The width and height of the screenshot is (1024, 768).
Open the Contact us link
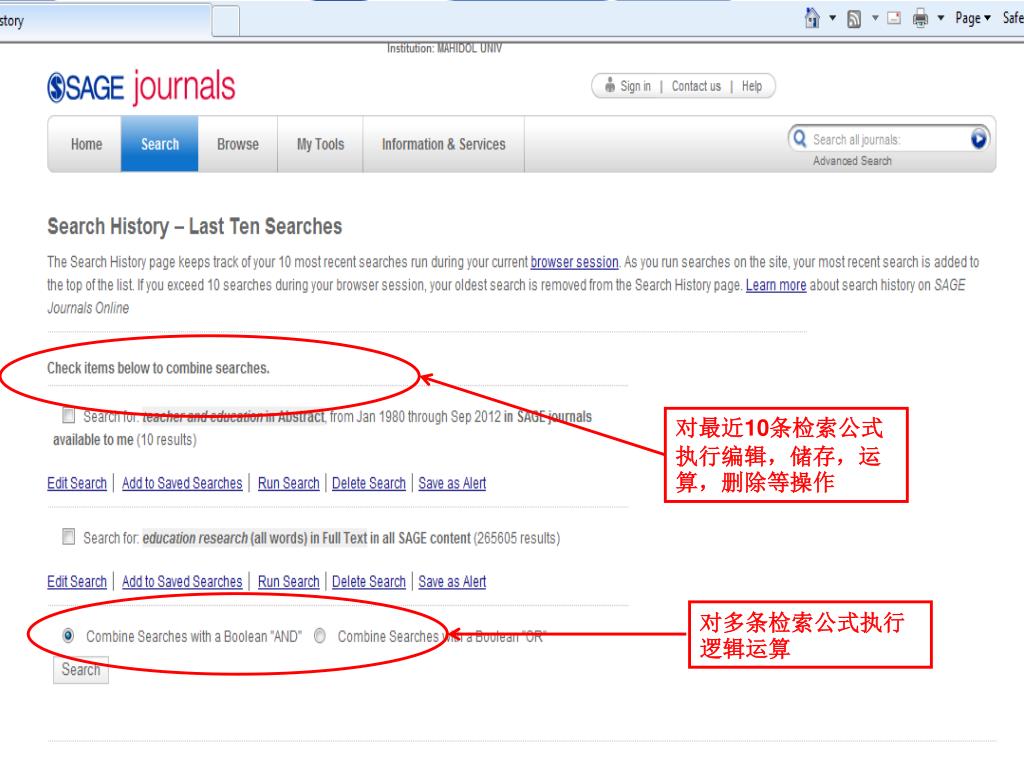[696, 86]
